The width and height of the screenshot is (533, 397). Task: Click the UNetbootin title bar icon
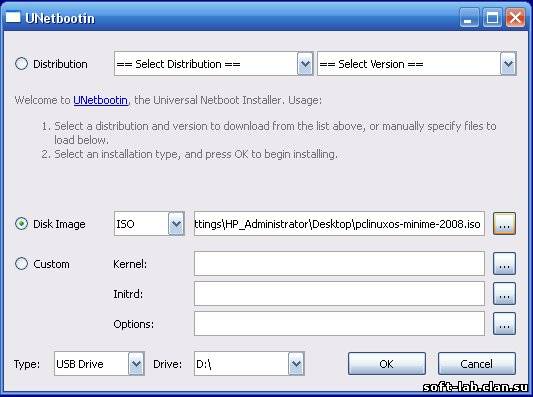[x=13, y=17]
